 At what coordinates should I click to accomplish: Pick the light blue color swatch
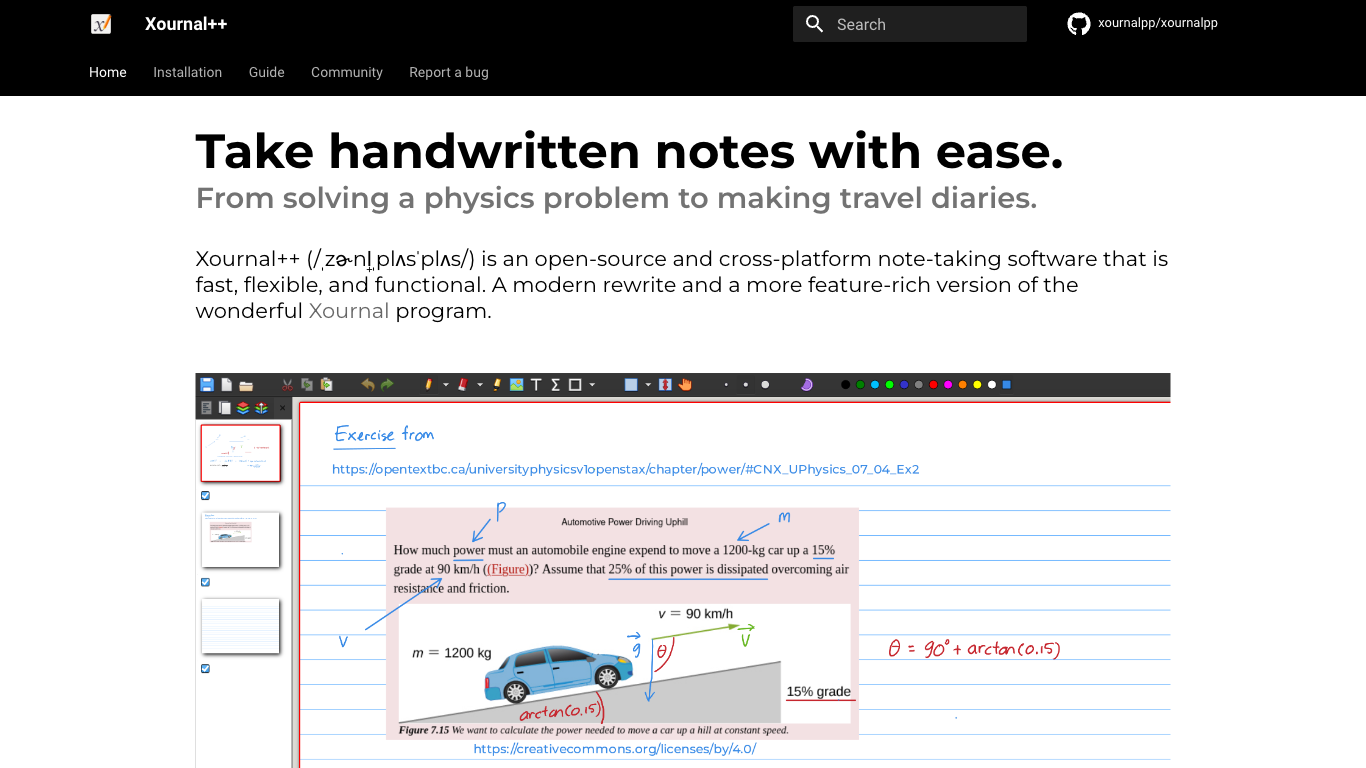(875, 385)
